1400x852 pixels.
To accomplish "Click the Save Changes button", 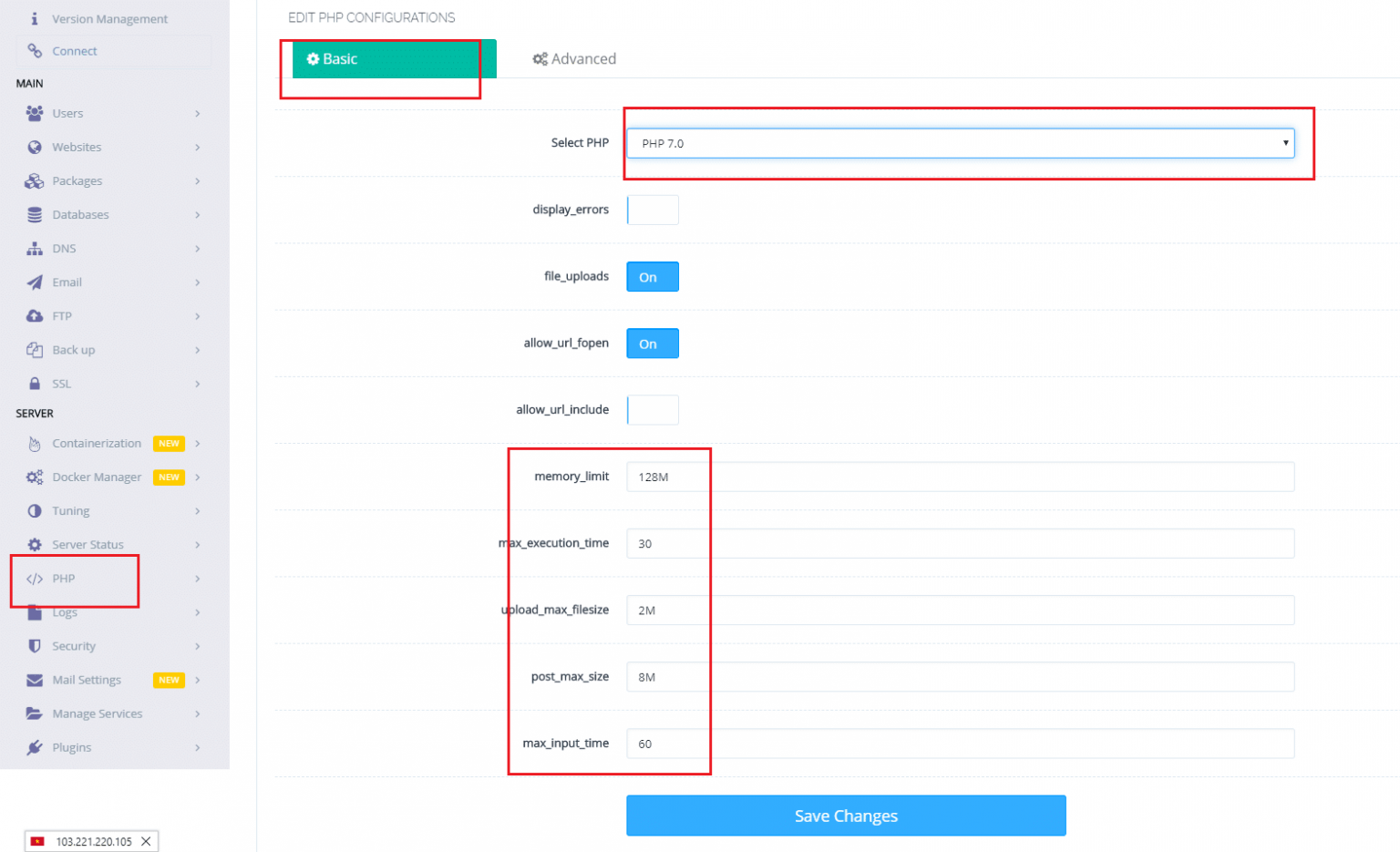I will tap(845, 815).
